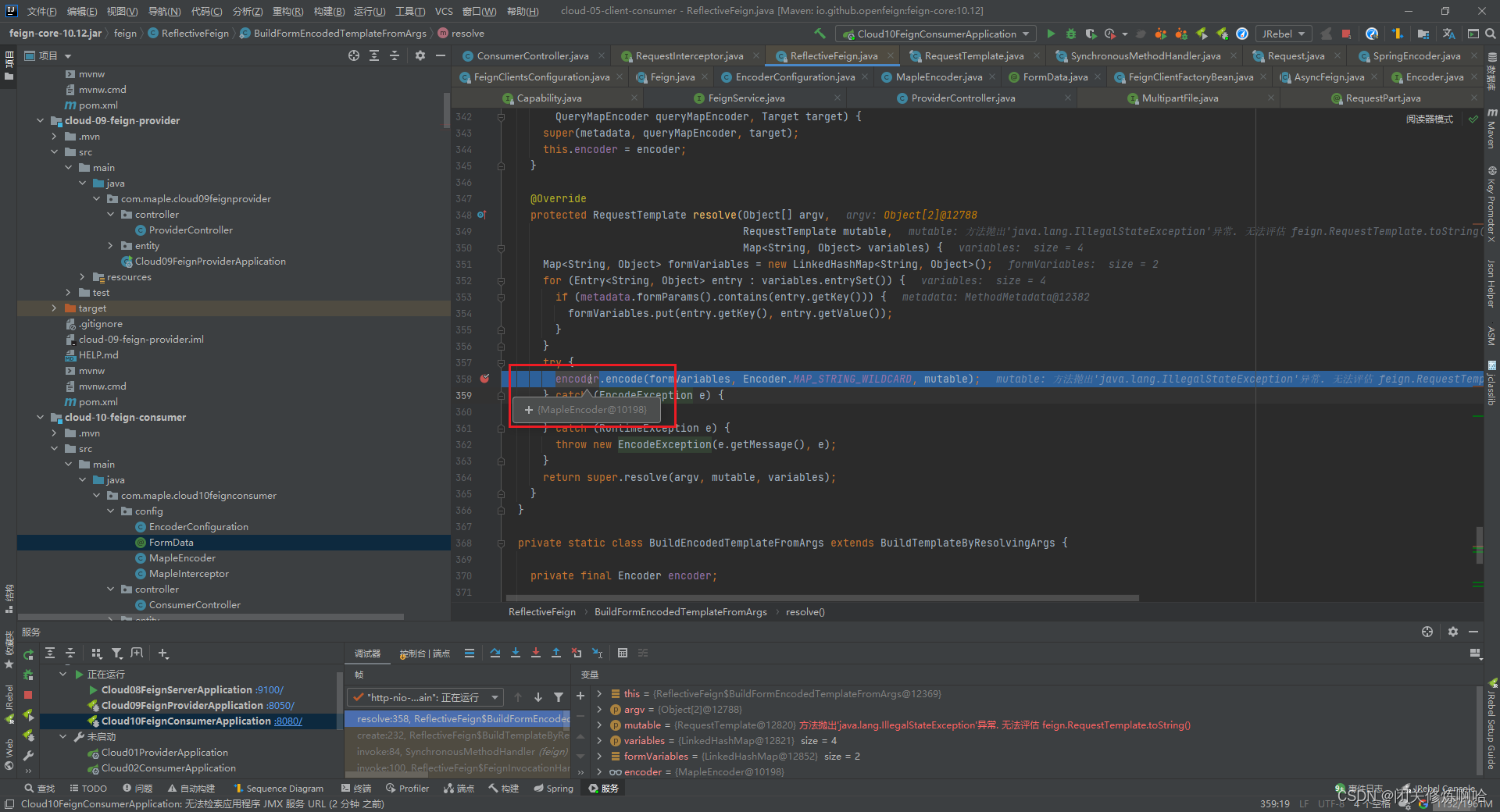Expand the target folder node
The height and width of the screenshot is (812, 1500).
[54, 308]
